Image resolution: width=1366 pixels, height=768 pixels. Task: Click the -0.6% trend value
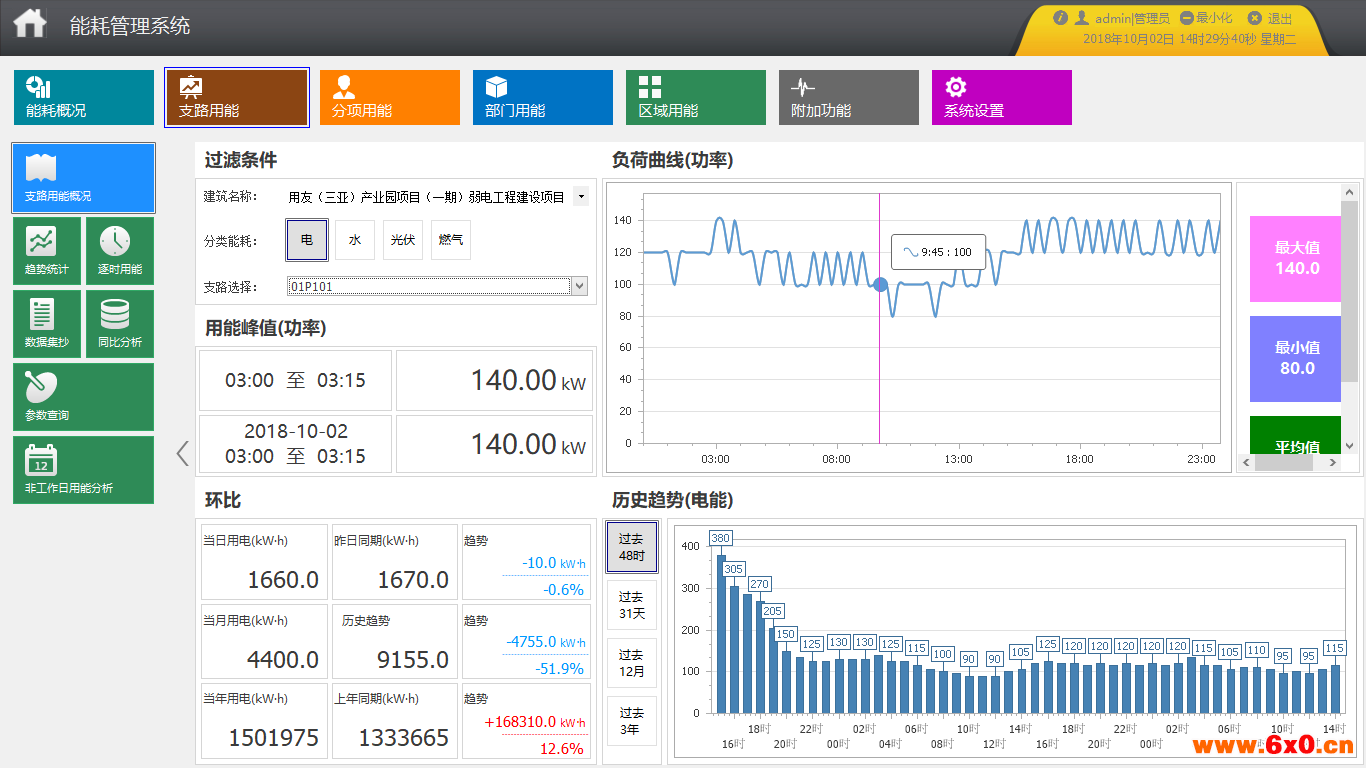pyautogui.click(x=563, y=590)
